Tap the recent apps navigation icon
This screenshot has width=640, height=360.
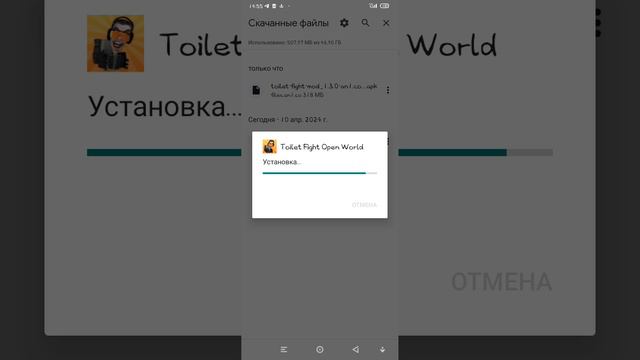(284, 350)
